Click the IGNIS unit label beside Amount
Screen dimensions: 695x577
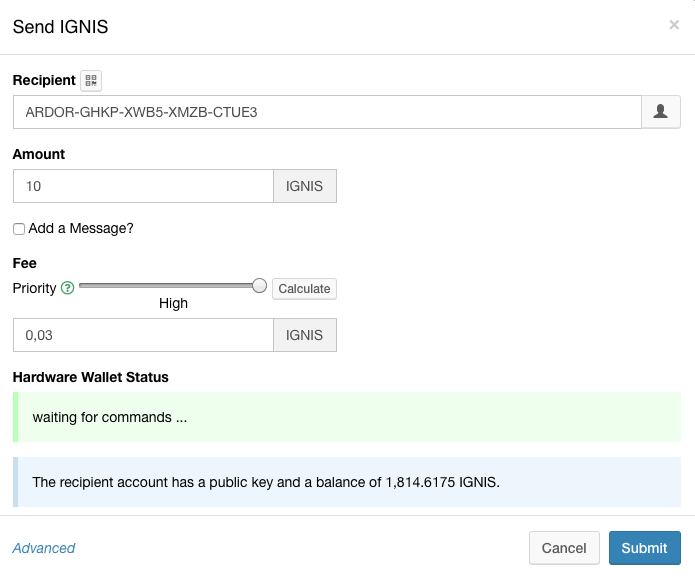pyautogui.click(x=305, y=186)
